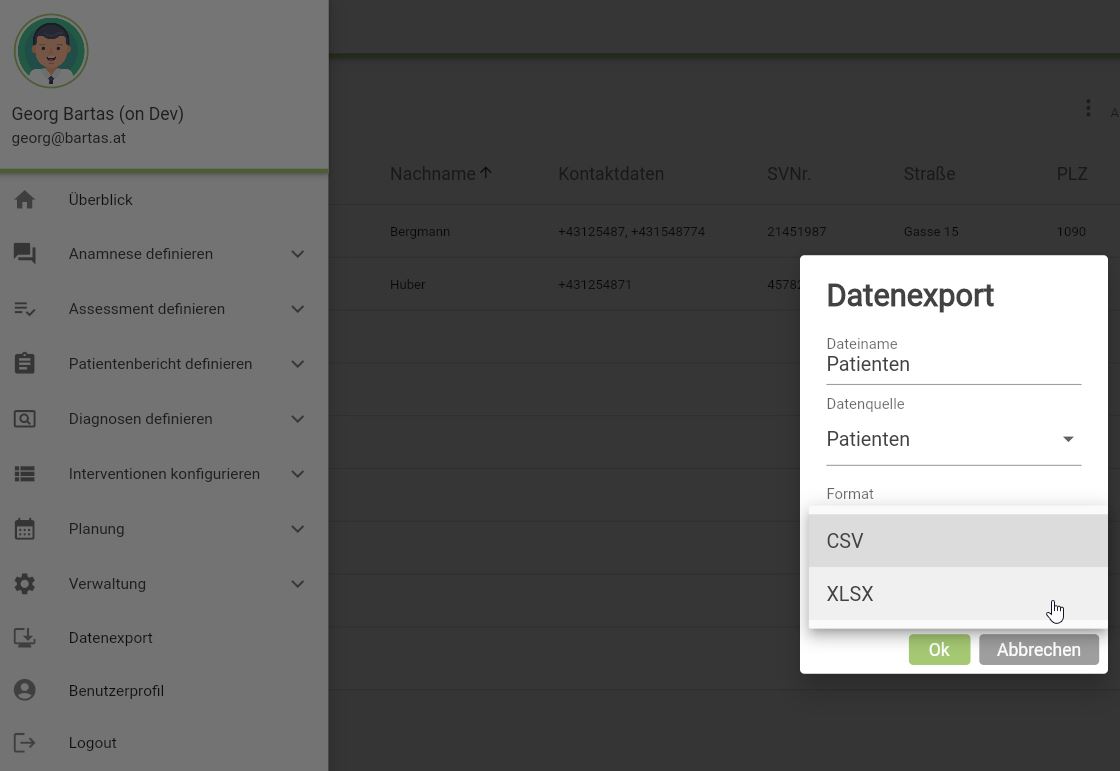Expand the Verwaltung submenu chevron
This screenshot has height=771, width=1120.
click(297, 584)
